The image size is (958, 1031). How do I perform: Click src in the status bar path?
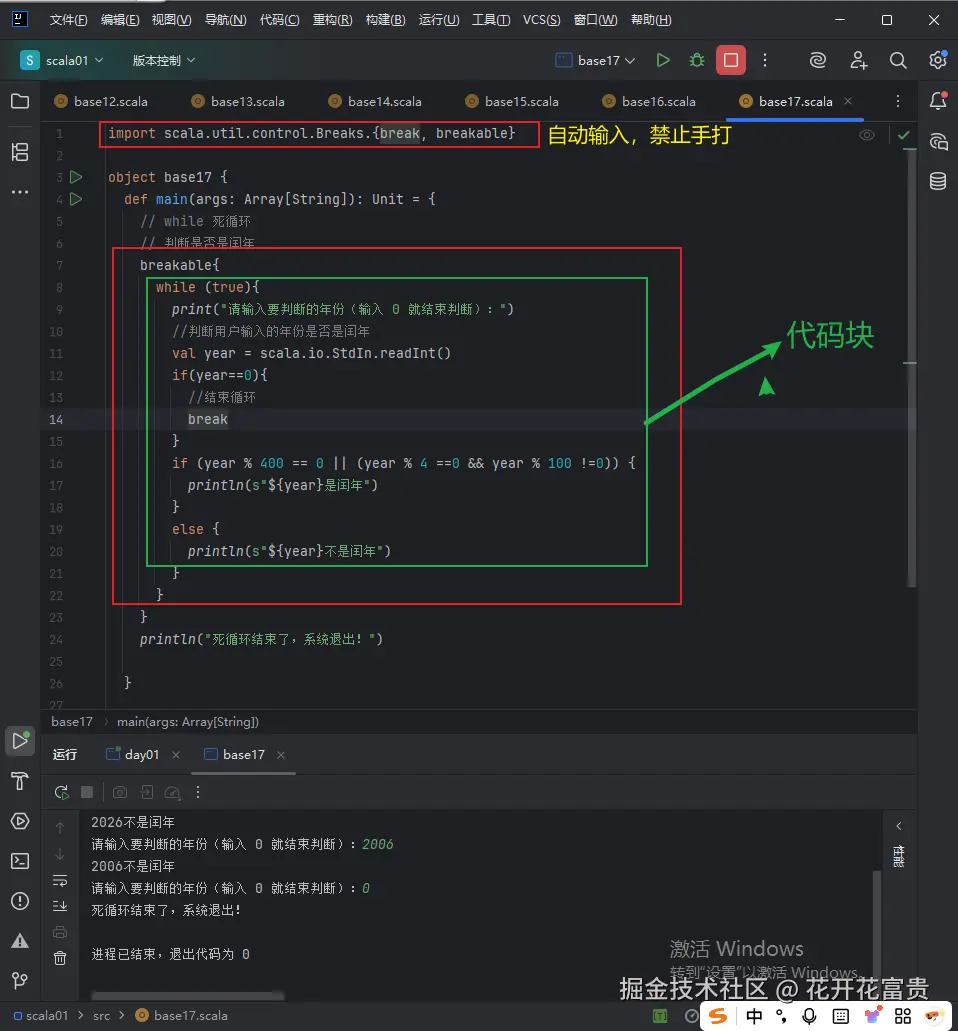(101, 1015)
